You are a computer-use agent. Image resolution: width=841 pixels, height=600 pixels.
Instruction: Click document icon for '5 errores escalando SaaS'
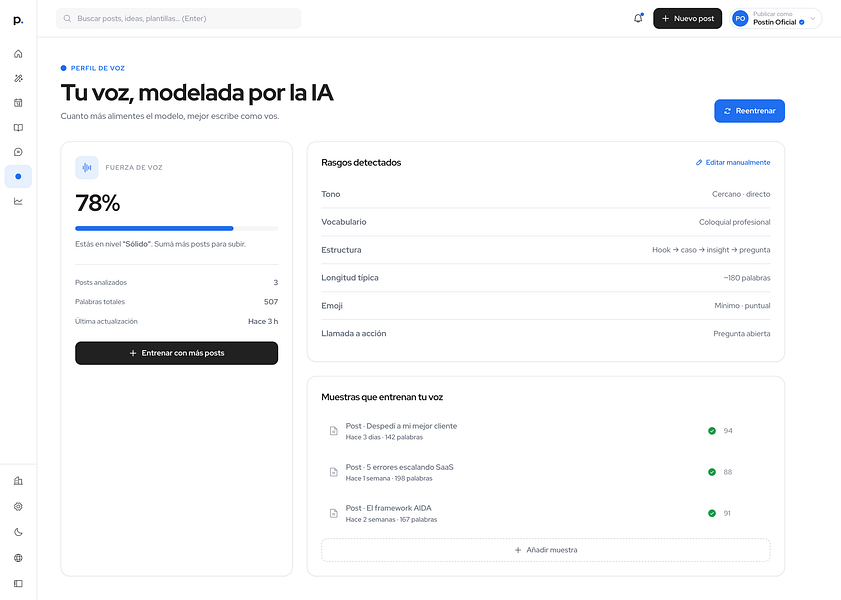[334, 472]
